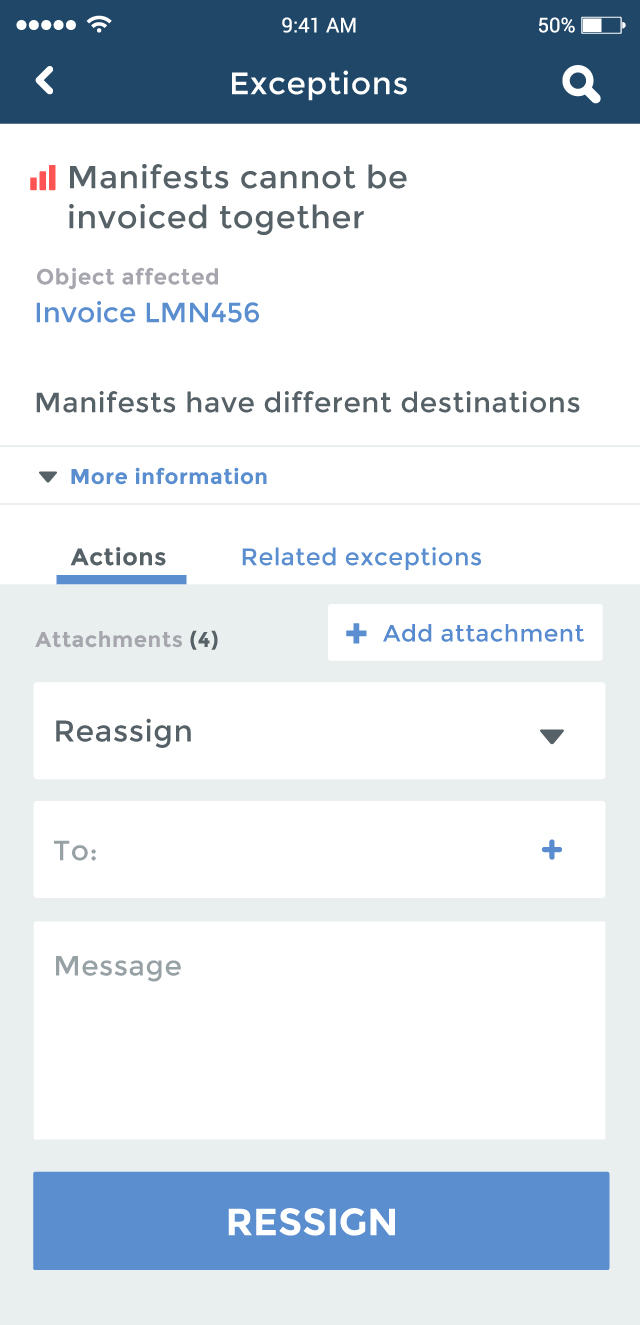640x1325 pixels.
Task: Go back using the header chevron
Action: tap(44, 81)
